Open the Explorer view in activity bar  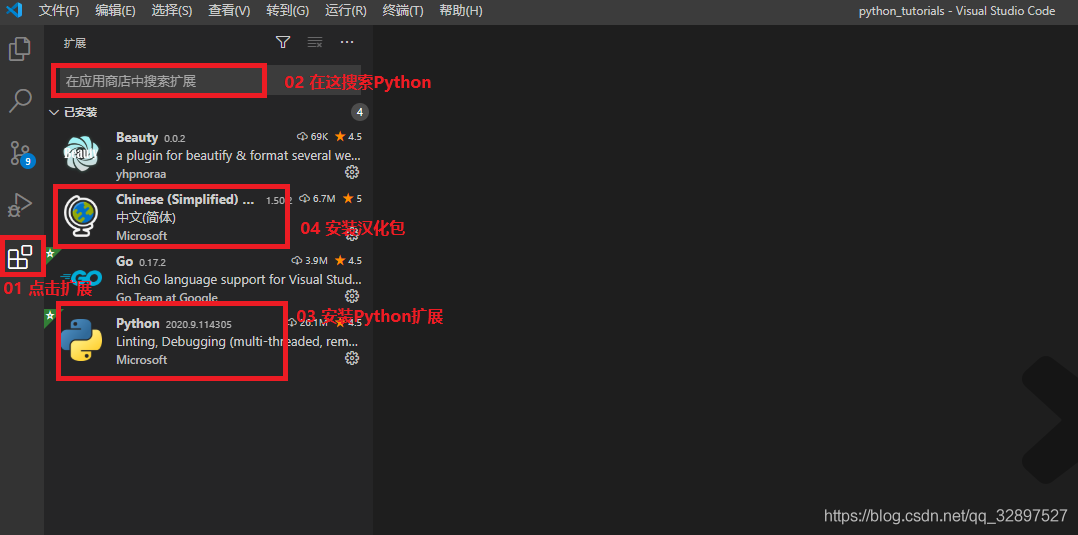coord(19,48)
